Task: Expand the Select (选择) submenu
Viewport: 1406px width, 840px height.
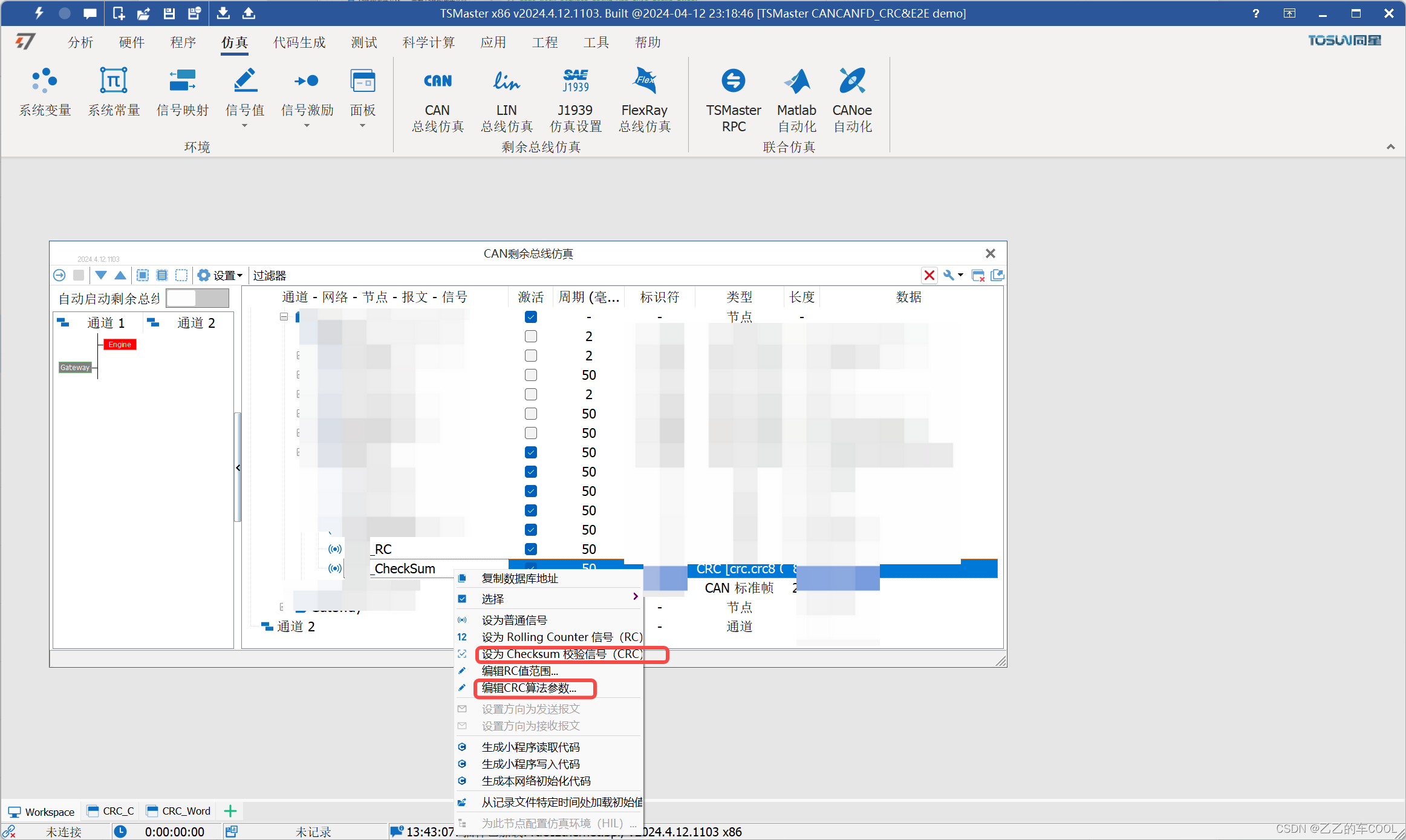Action: [550, 599]
